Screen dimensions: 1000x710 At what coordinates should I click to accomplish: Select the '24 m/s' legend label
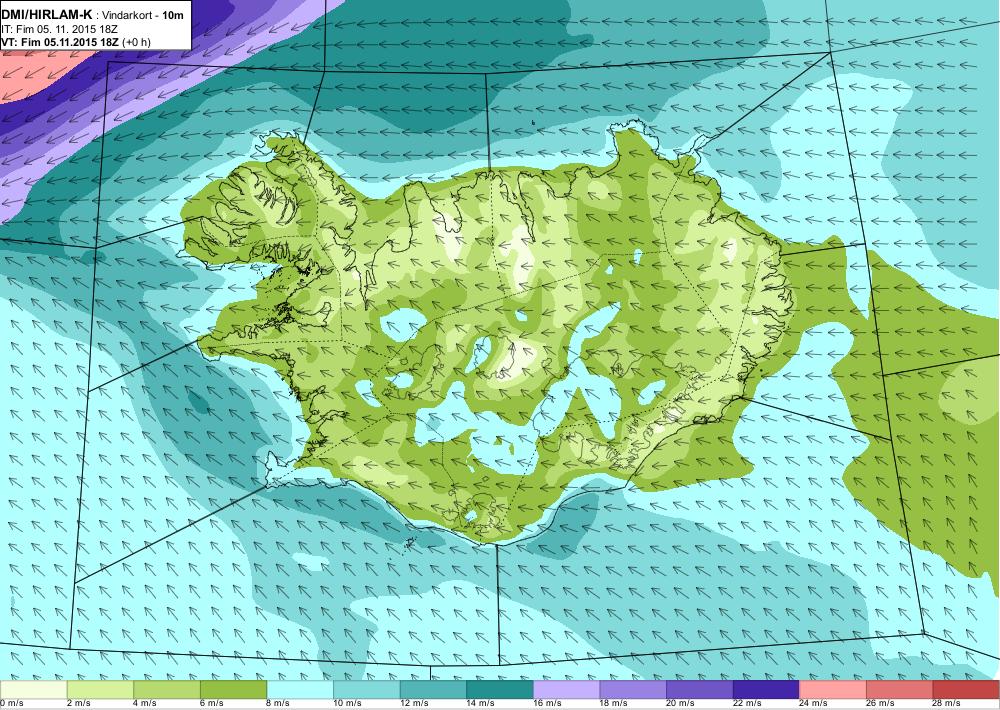pyautogui.click(x=814, y=704)
